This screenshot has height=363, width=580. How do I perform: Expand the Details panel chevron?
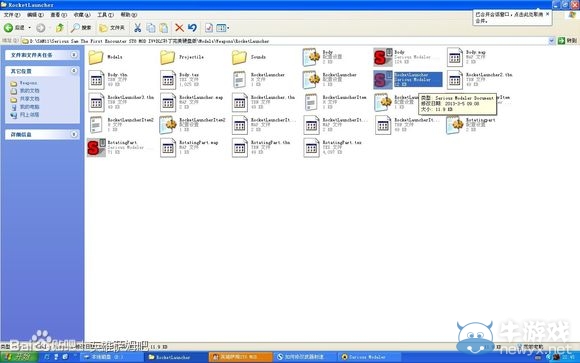tap(74, 134)
